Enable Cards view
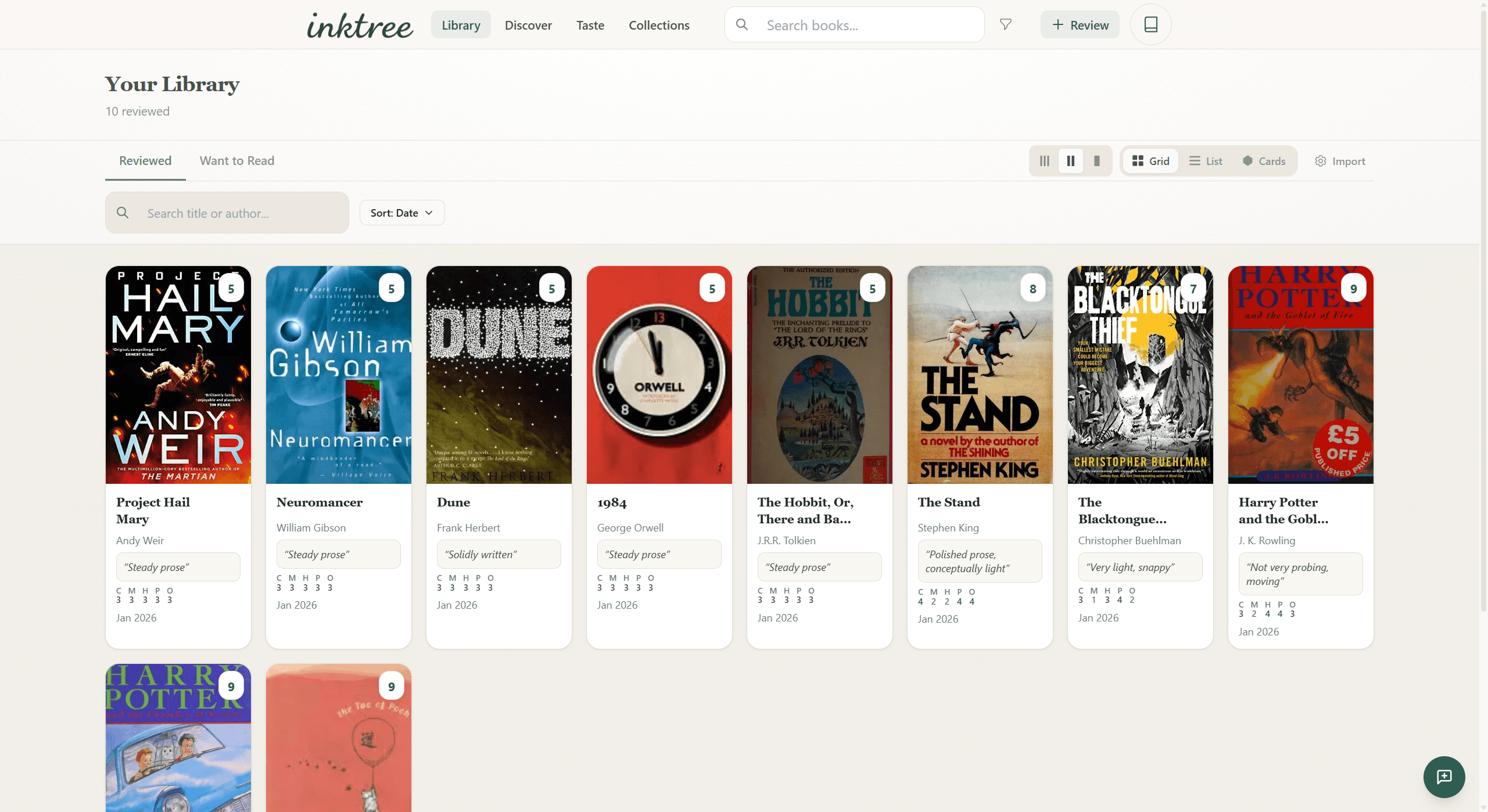Image resolution: width=1488 pixels, height=812 pixels. [x=1264, y=161]
